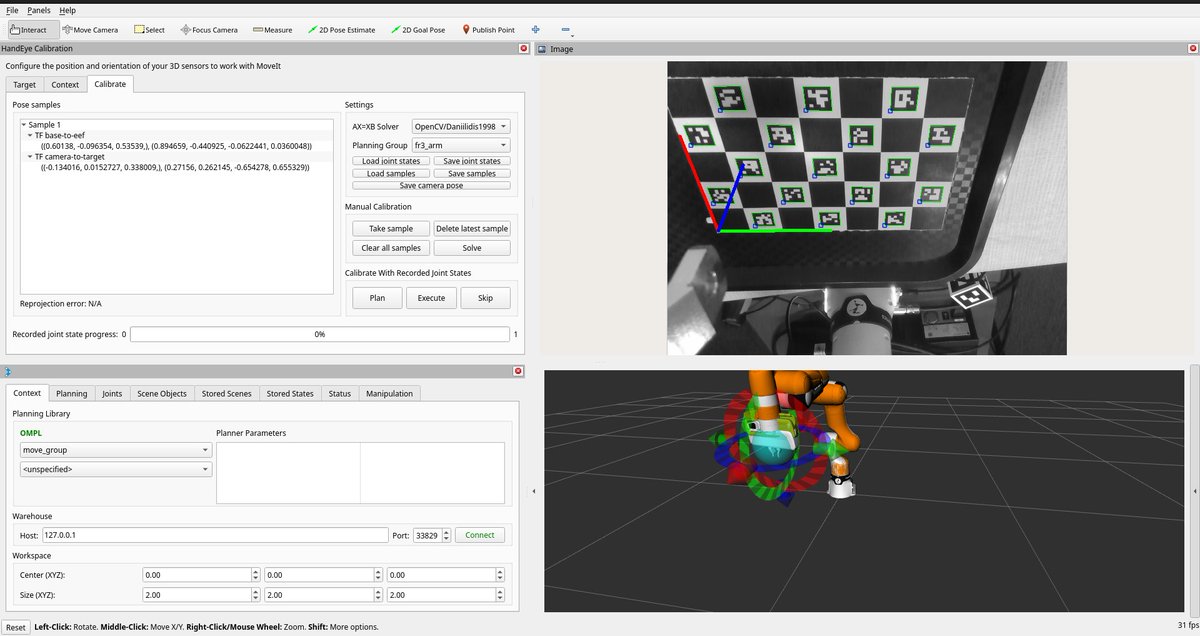Select the base-to-eef transform values row

[x=176, y=146]
